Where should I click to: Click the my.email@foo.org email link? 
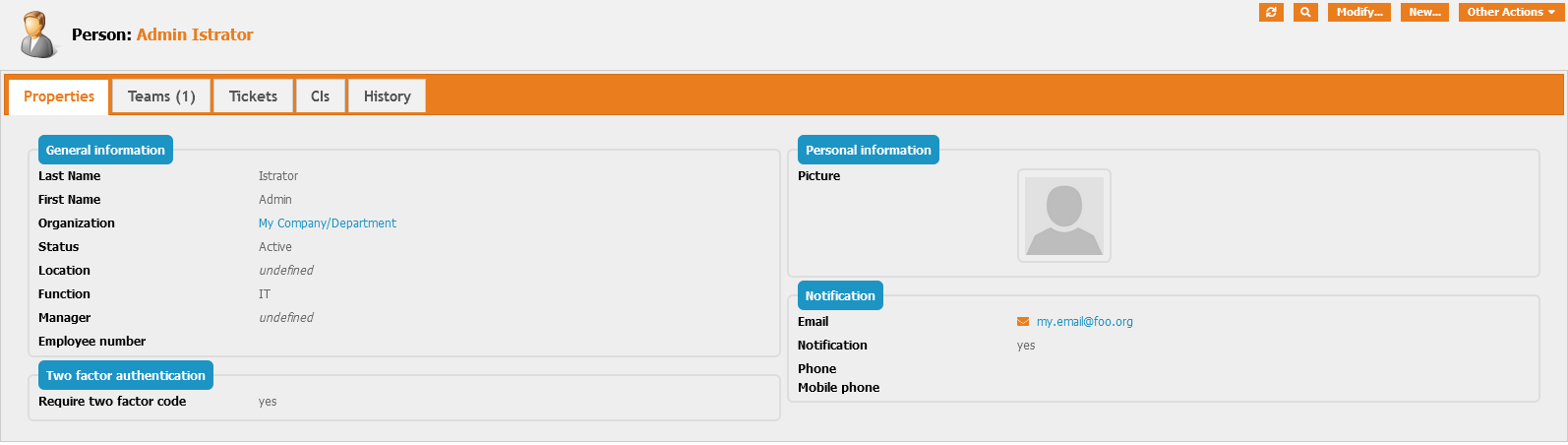click(1084, 322)
